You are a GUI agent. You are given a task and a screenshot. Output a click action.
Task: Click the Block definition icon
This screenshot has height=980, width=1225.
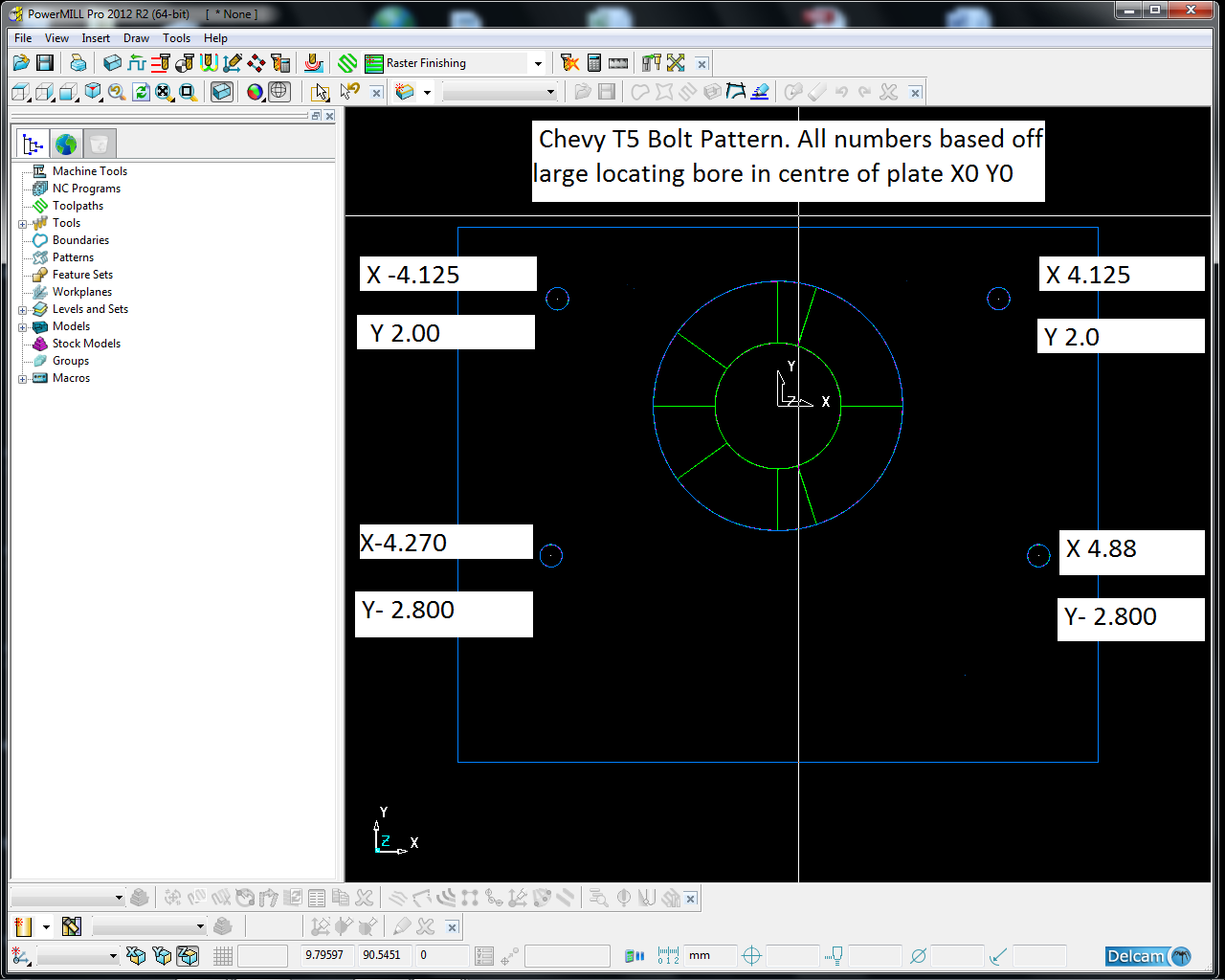click(x=112, y=63)
